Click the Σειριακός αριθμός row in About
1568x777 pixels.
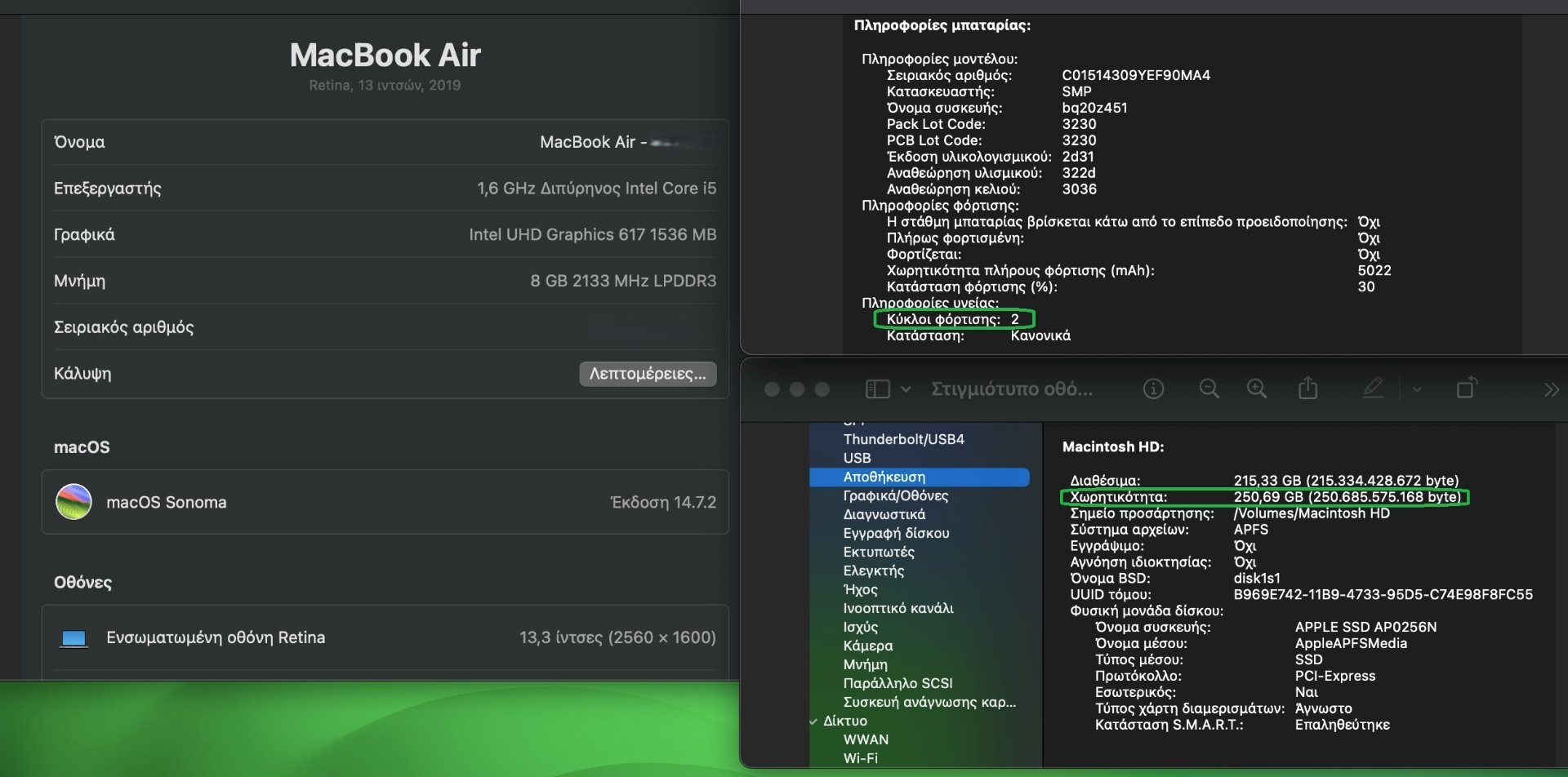pos(385,327)
